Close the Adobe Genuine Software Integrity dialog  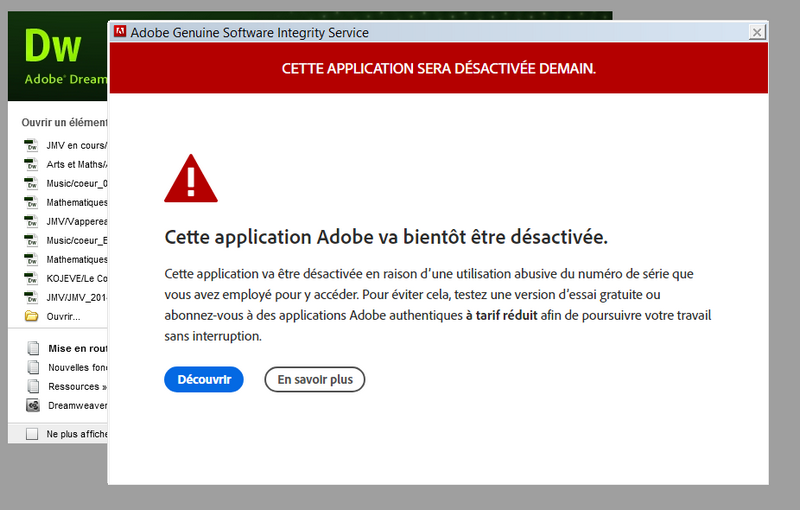point(757,33)
